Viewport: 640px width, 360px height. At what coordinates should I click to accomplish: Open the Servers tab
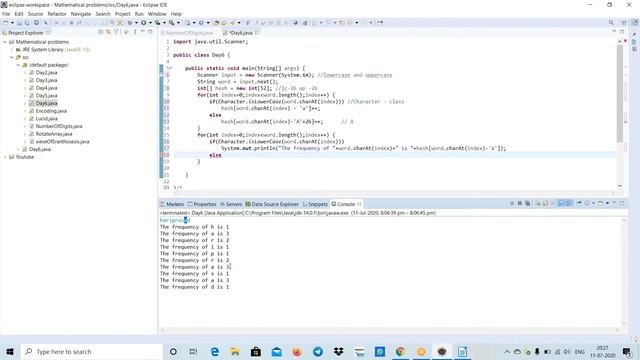231,204
